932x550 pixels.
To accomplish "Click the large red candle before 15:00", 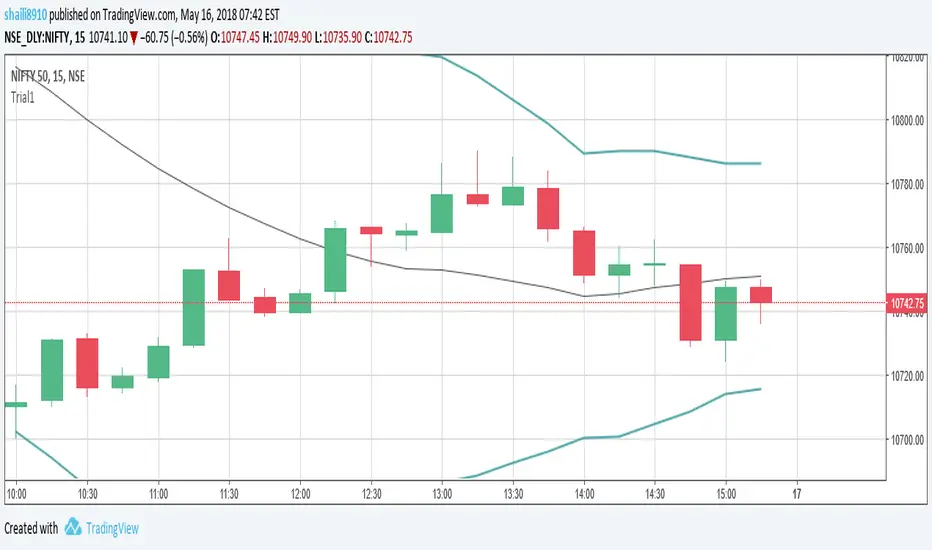I will pos(691,302).
